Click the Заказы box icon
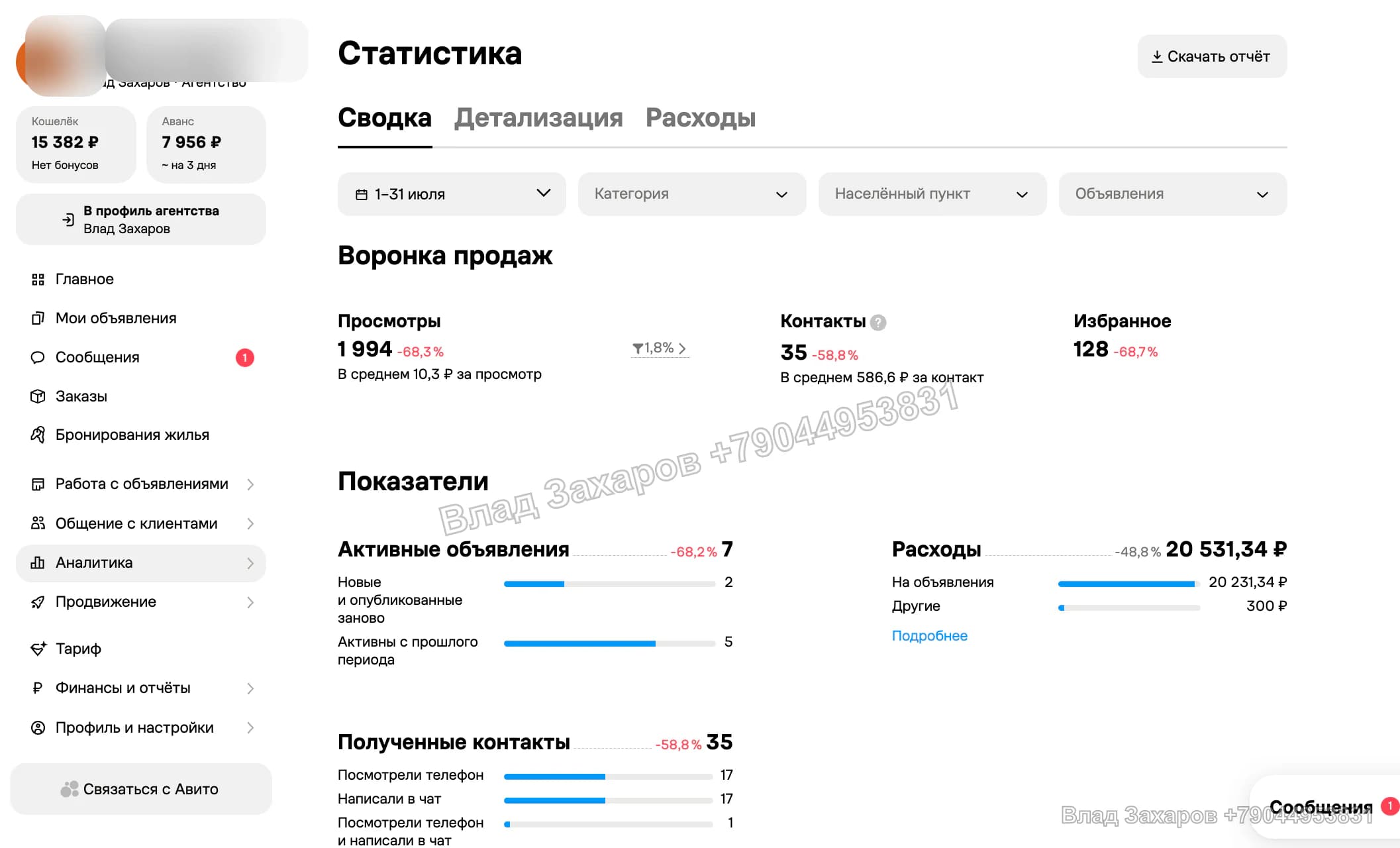This screenshot has width=1400, height=848. click(x=38, y=396)
